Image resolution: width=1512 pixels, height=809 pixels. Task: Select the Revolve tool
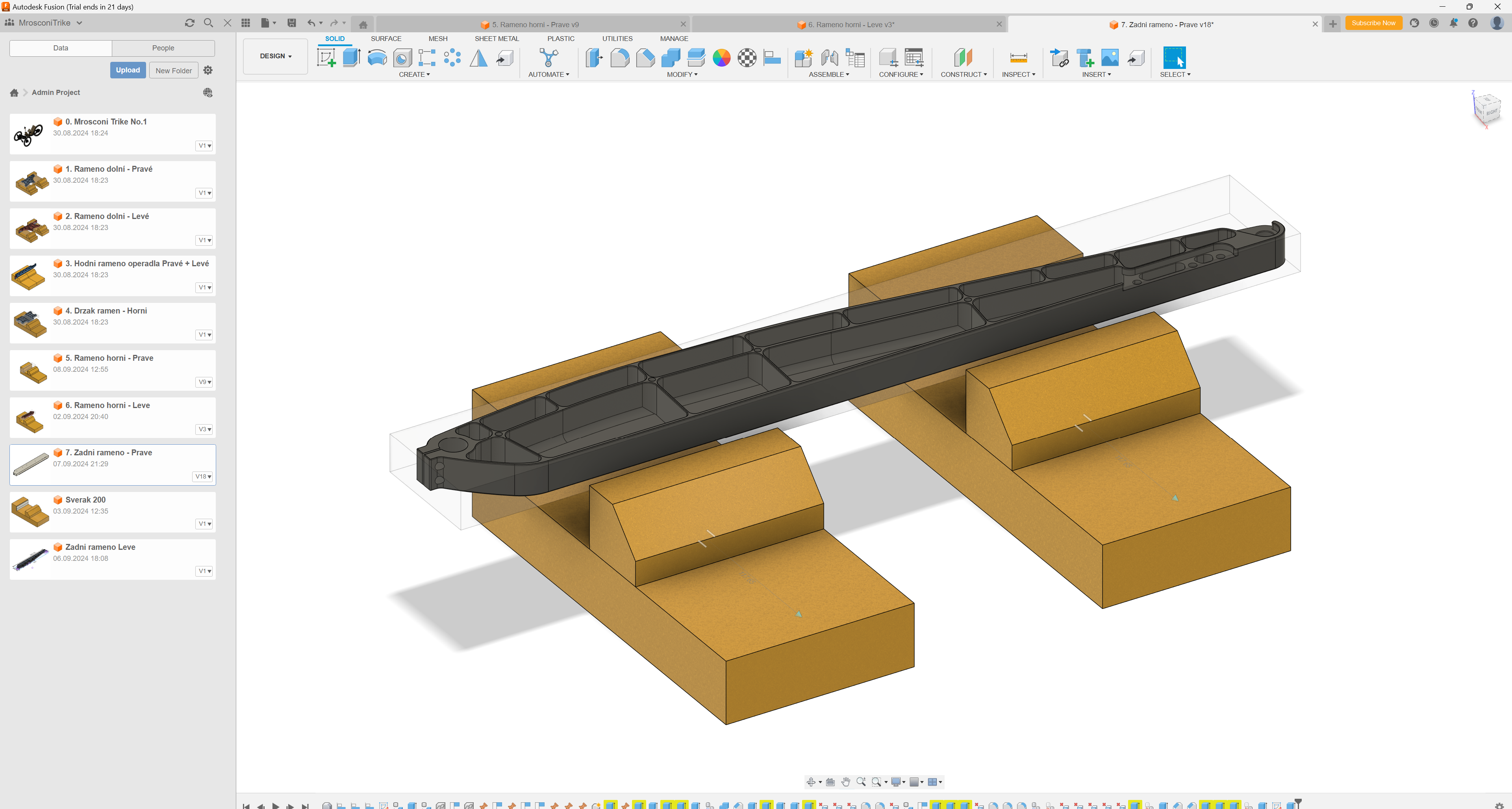point(377,58)
